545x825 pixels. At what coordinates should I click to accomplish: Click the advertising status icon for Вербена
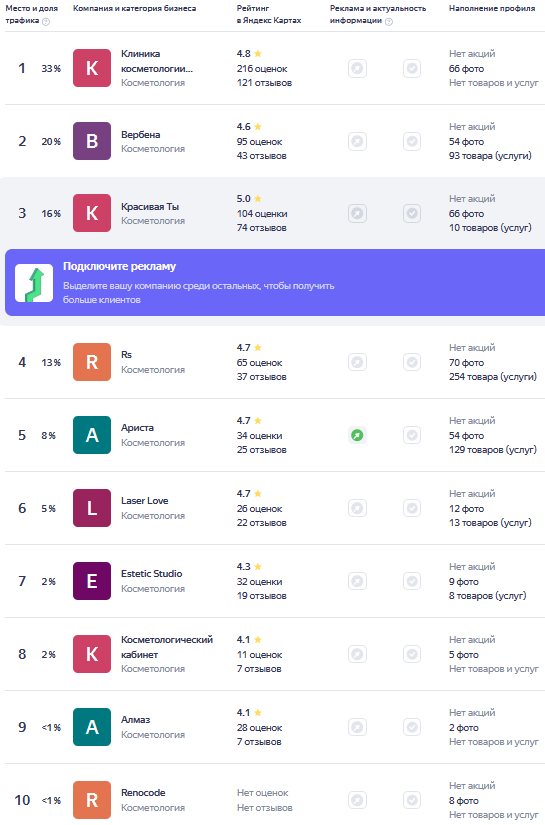[x=357, y=141]
